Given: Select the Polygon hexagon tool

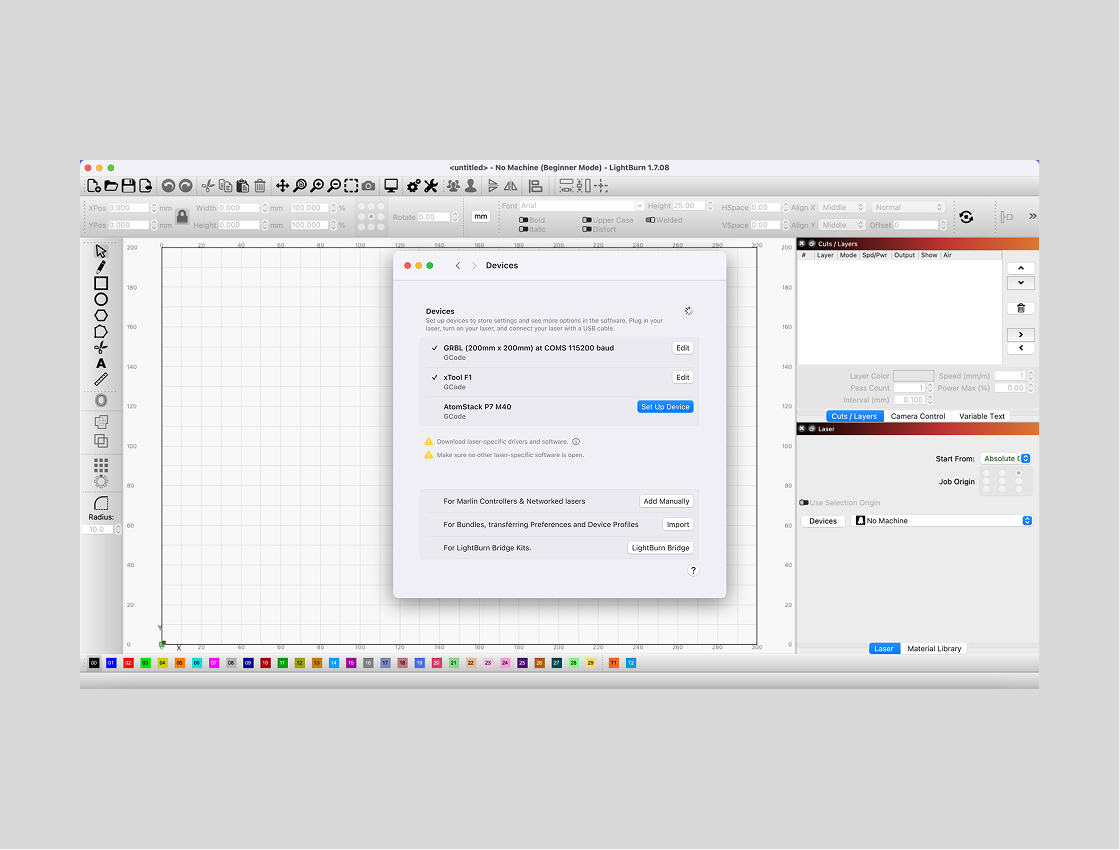Looking at the screenshot, I should [x=101, y=316].
